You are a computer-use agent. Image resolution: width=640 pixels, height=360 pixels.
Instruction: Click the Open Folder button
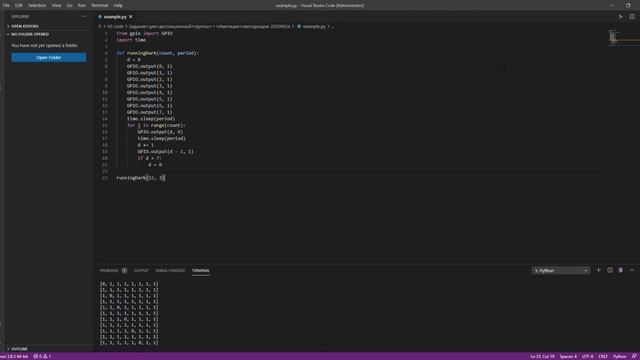click(49, 58)
